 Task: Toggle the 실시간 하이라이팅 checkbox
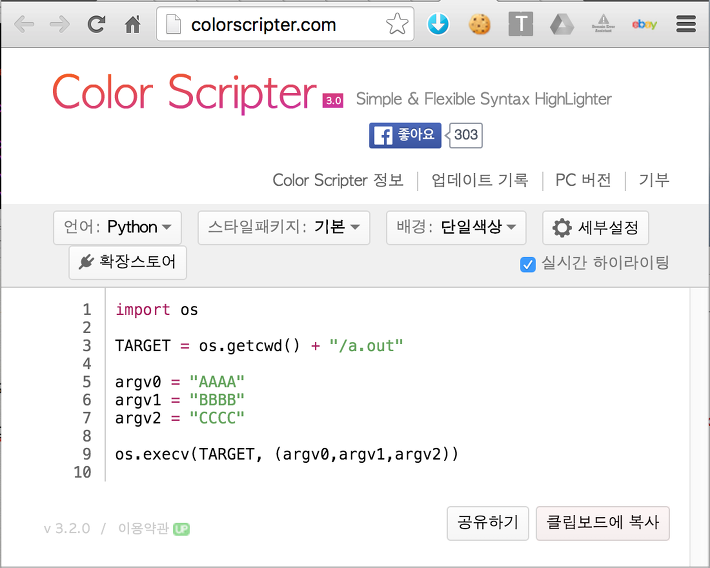528,265
